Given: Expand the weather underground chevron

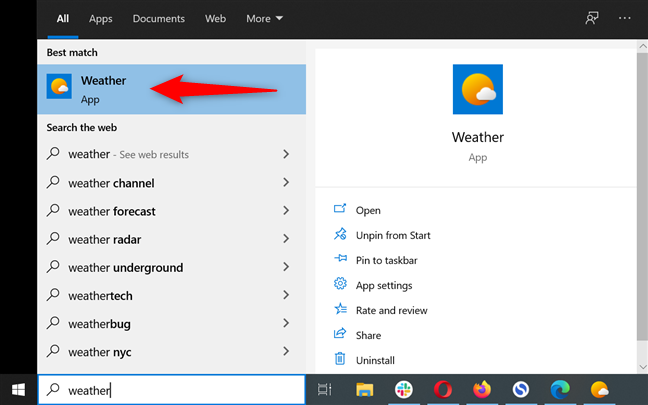Looking at the screenshot, I should tap(286, 267).
